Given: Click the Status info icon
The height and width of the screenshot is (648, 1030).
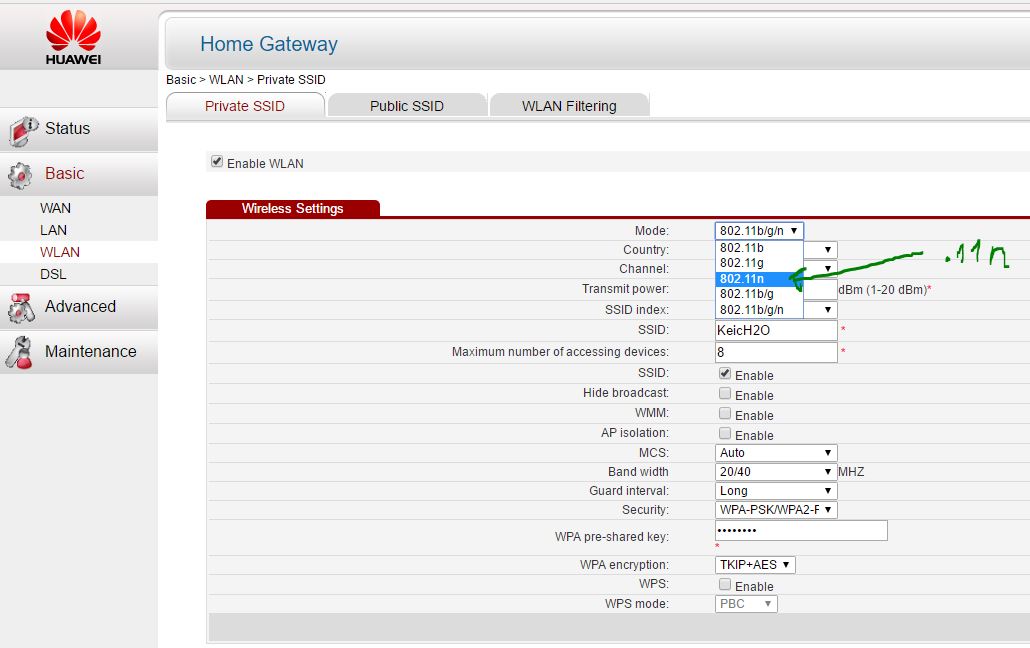Looking at the screenshot, I should (22, 130).
